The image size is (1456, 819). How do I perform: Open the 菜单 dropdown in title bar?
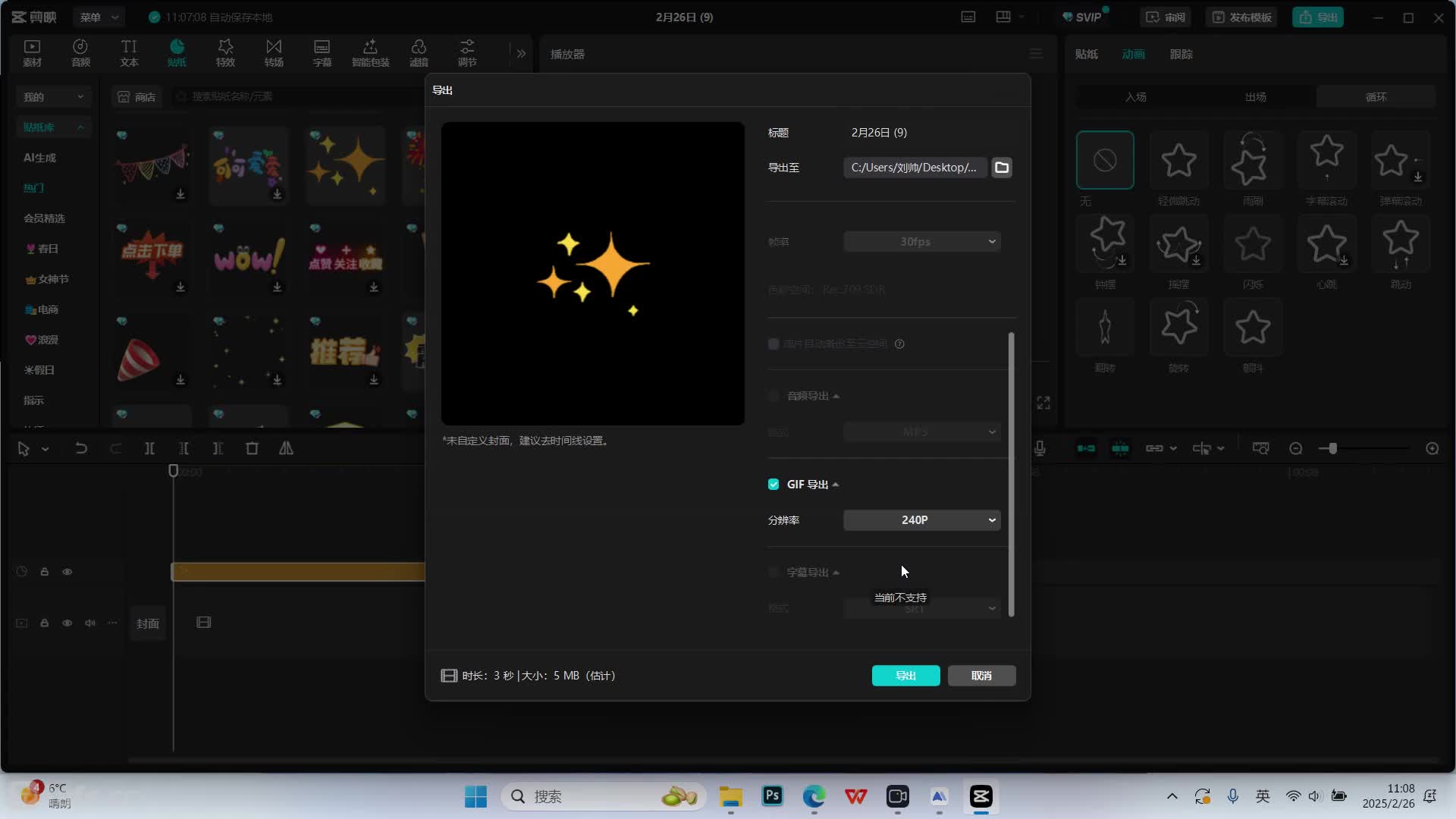[99, 17]
